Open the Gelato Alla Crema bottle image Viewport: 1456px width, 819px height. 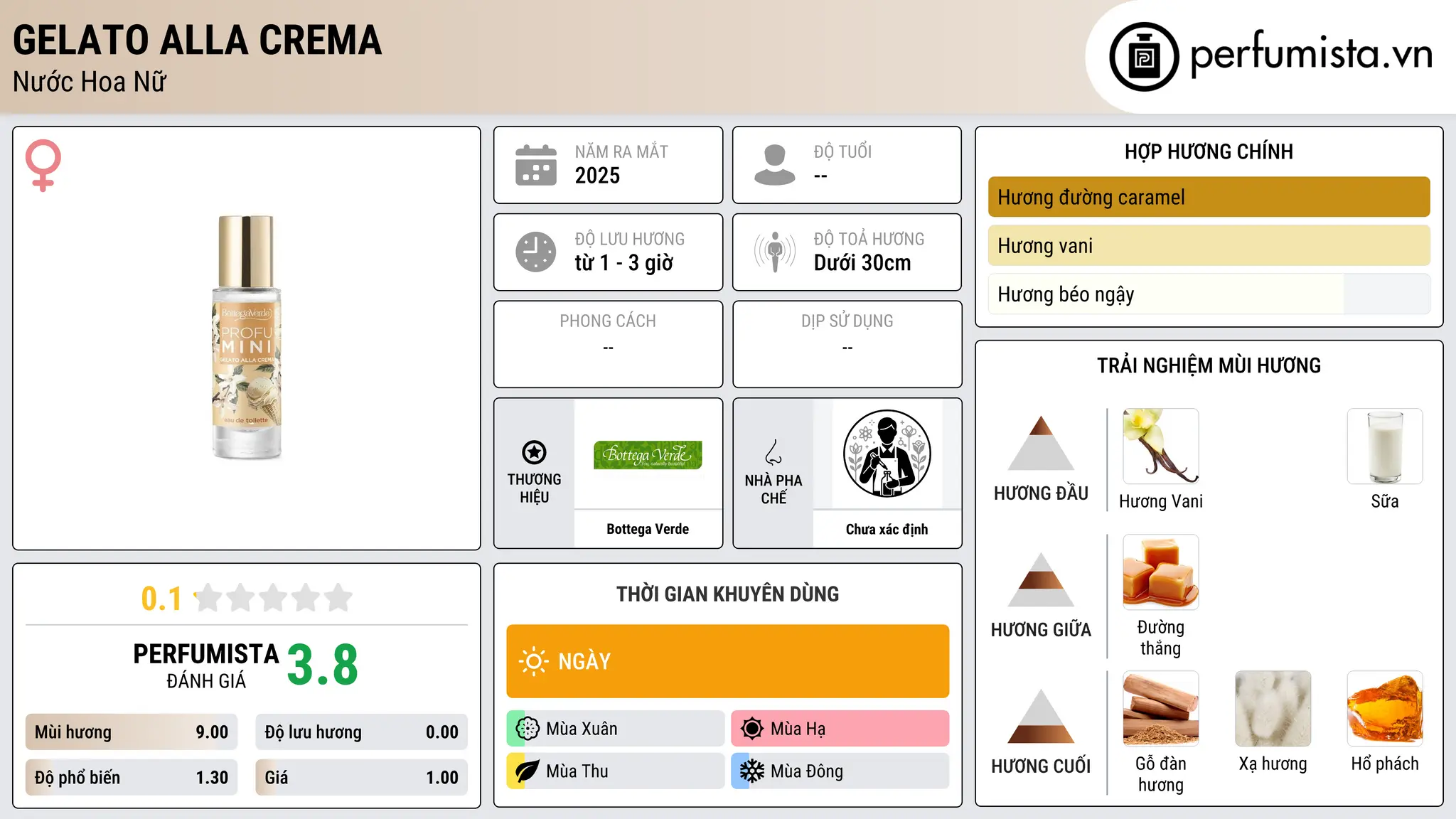pos(247,338)
